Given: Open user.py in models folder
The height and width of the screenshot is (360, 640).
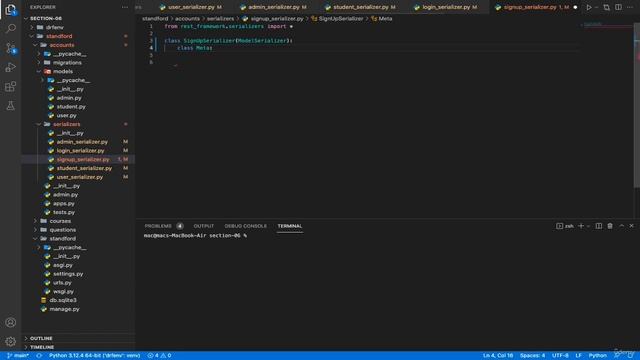Looking at the screenshot, I should click(x=78, y=116).
